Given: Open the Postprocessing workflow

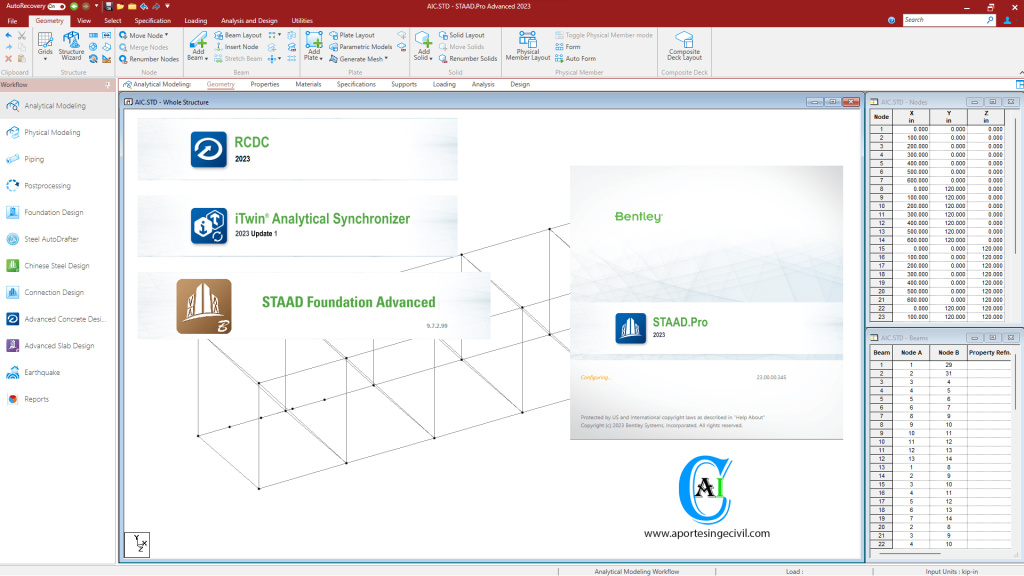Looking at the screenshot, I should [x=47, y=186].
